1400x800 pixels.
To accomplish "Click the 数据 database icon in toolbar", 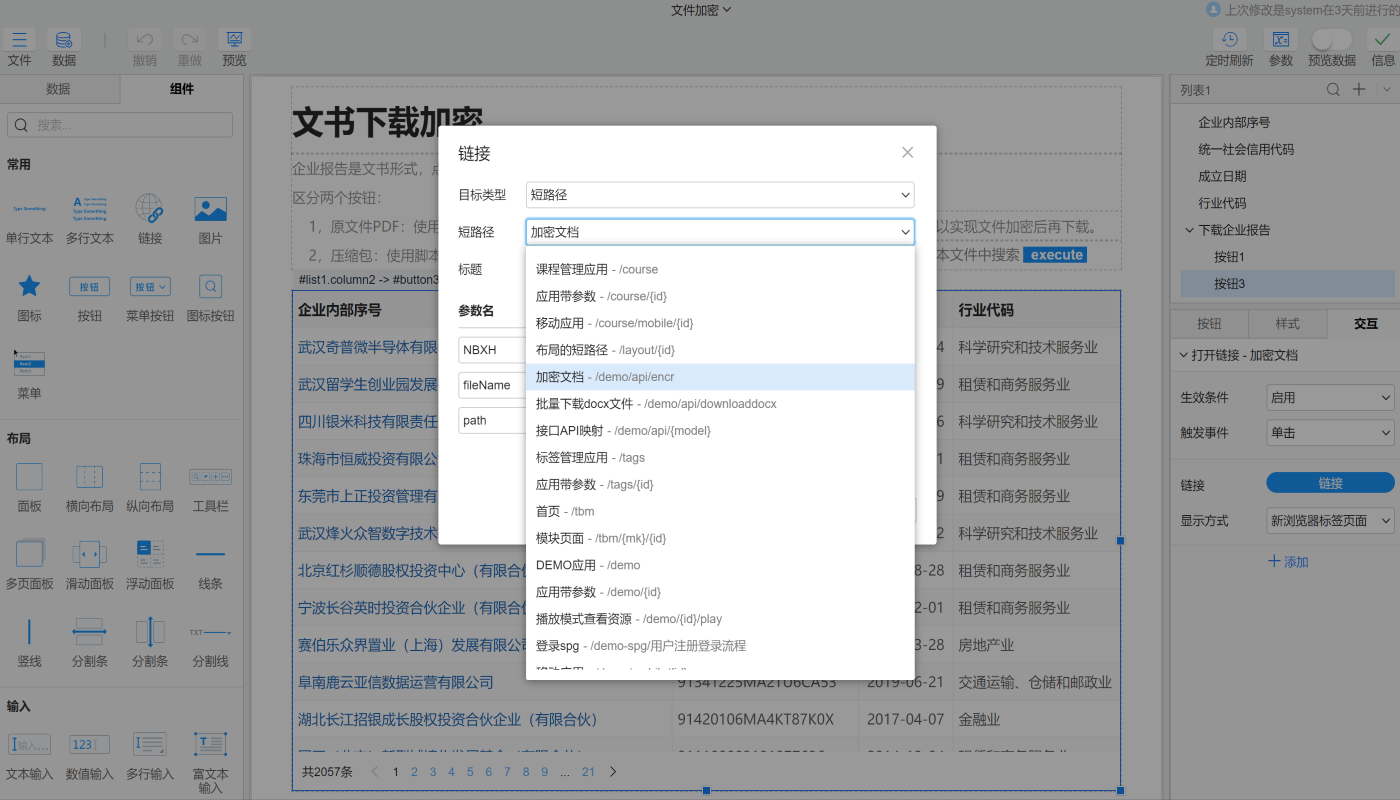I will click(x=64, y=40).
